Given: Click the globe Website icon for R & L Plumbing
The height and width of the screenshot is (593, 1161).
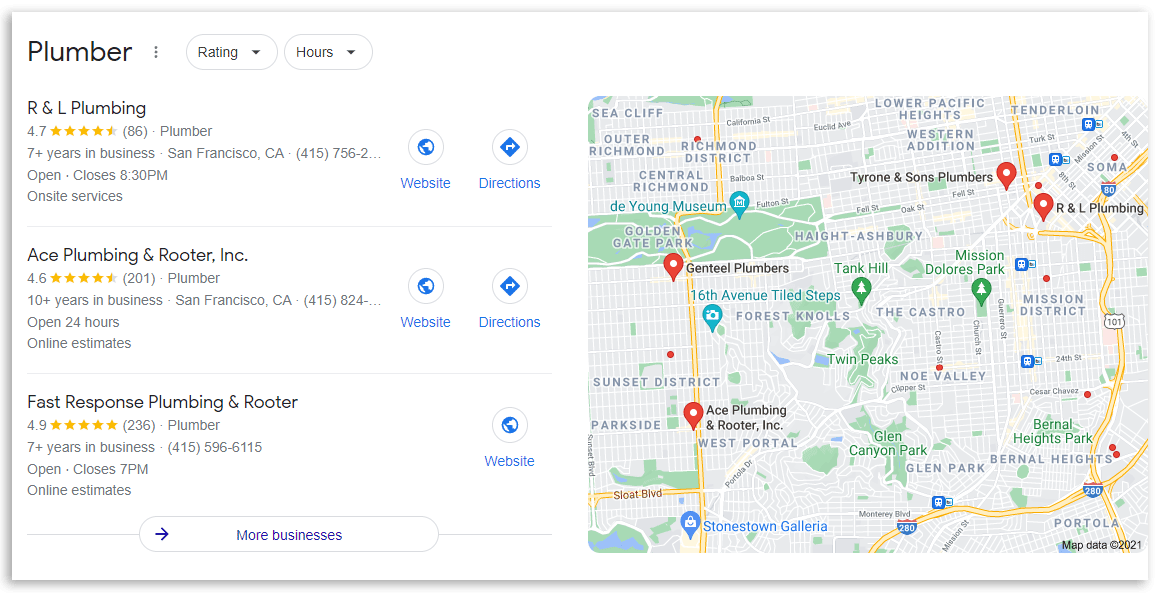Looking at the screenshot, I should point(426,147).
